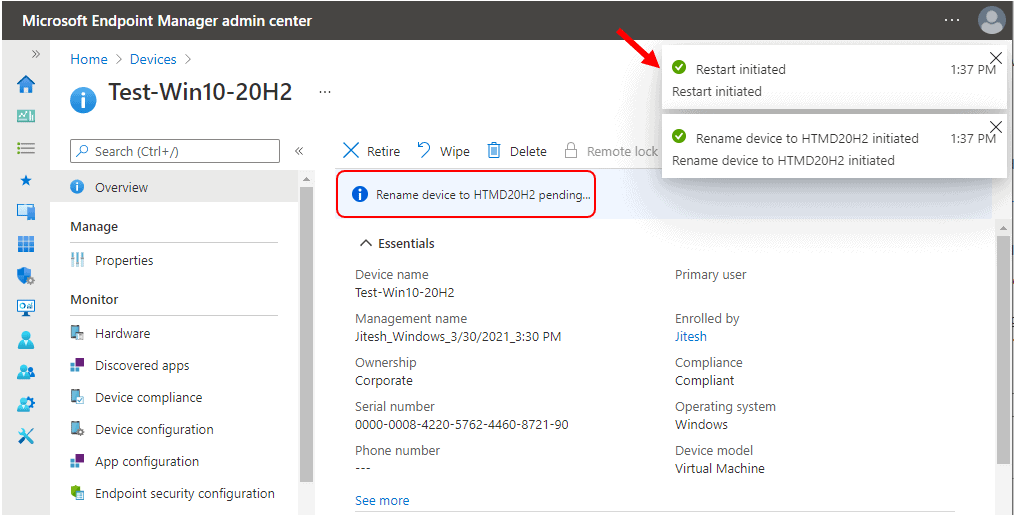Screen dimensions: 1015x516
Task: Open ellipsis next to Test-Win10-20H2 title
Action: [325, 92]
